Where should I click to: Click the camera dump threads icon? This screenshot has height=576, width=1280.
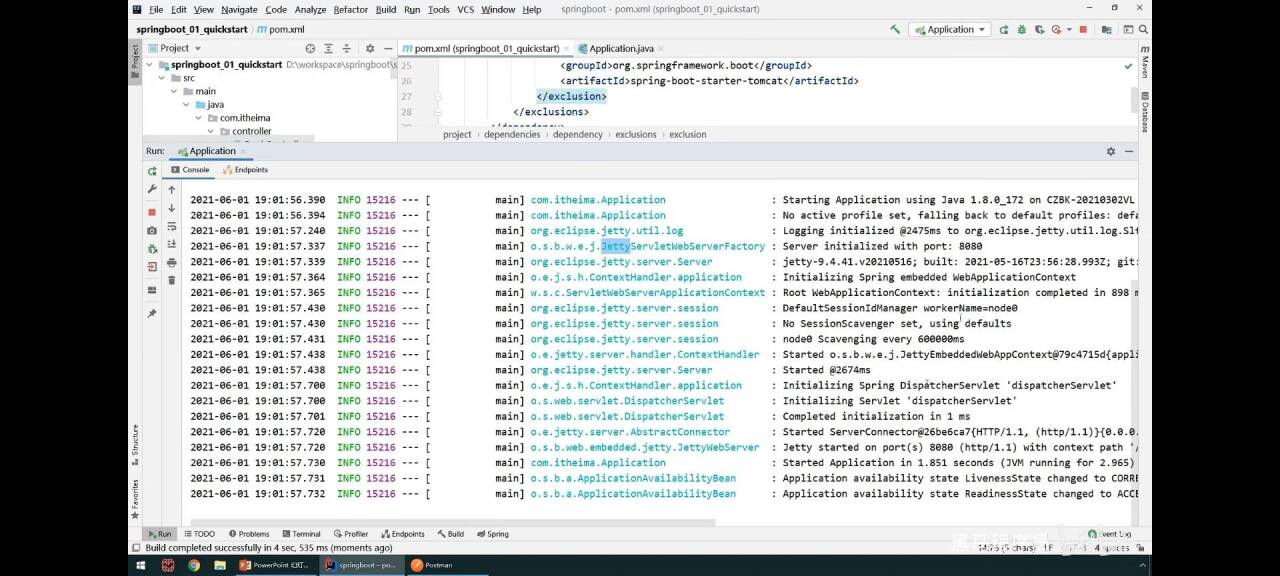pyautogui.click(x=152, y=230)
